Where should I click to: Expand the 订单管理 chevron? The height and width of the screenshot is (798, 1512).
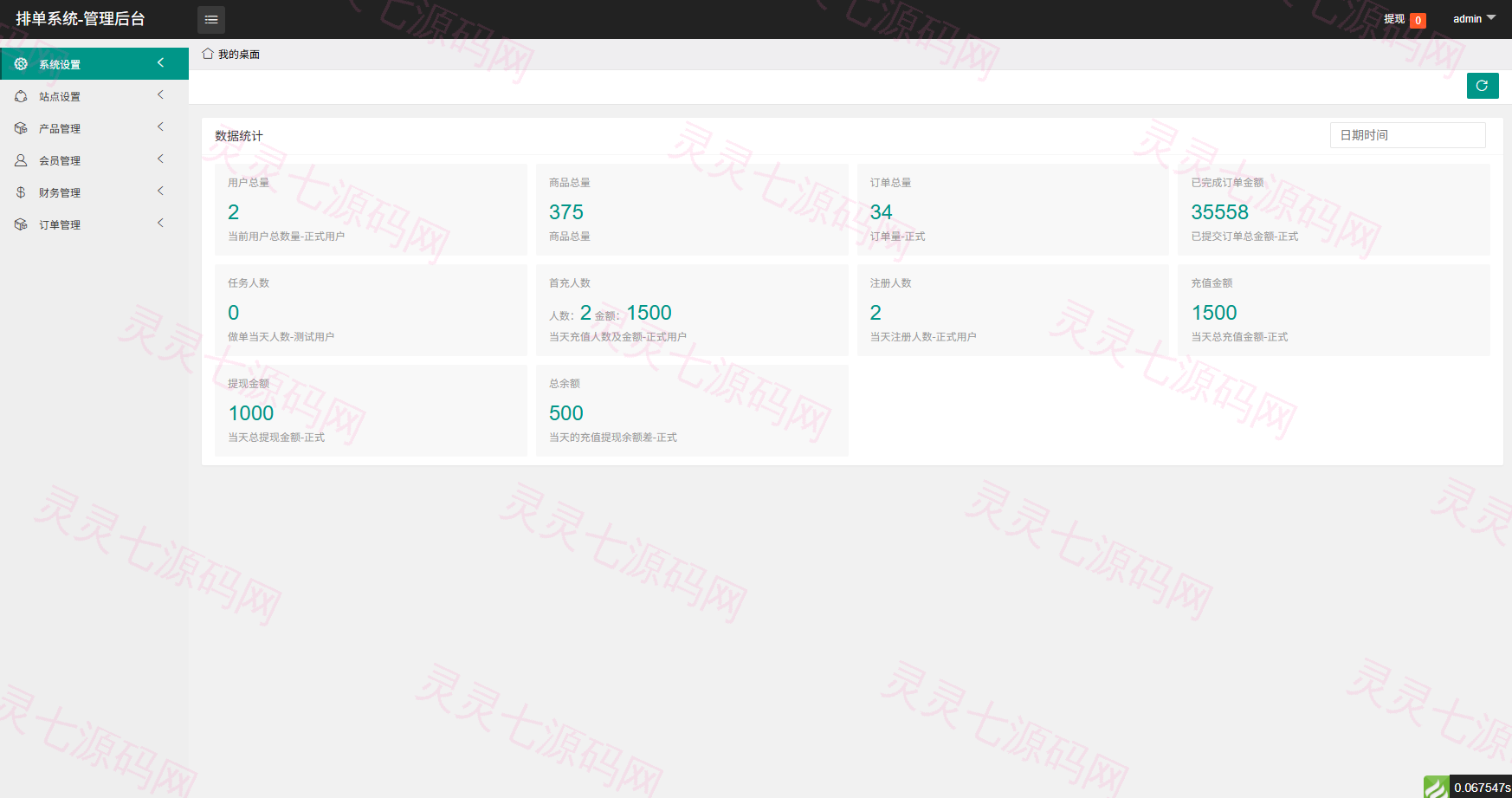pyautogui.click(x=160, y=223)
